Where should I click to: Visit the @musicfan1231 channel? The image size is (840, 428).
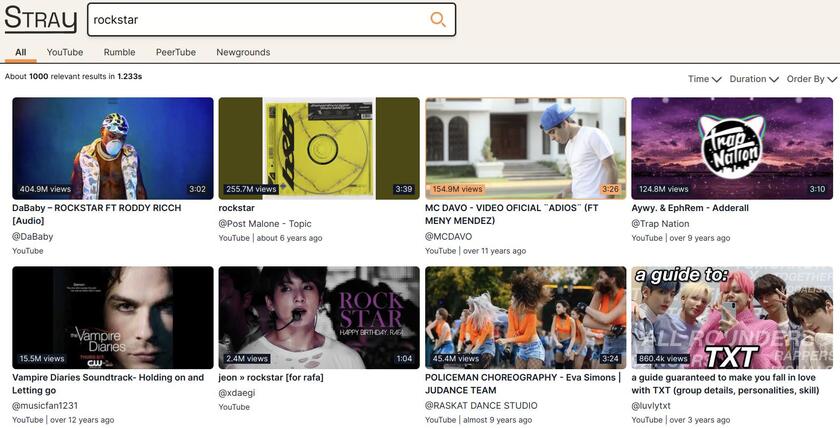45,406
